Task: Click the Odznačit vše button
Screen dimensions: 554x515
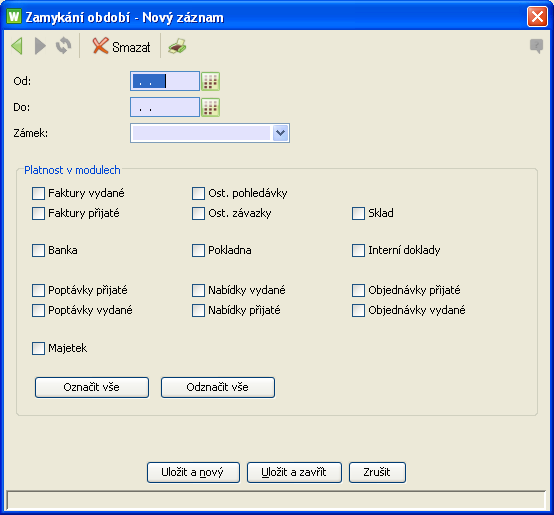Action: point(218,387)
